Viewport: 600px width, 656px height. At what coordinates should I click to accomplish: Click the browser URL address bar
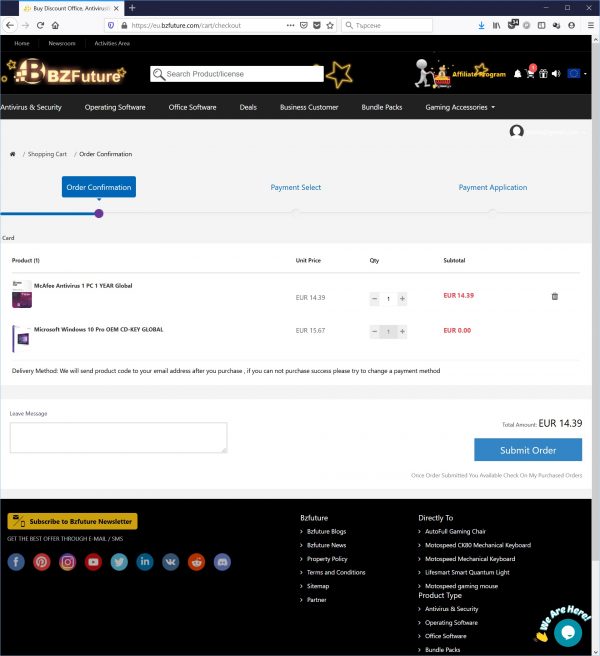[x=206, y=25]
